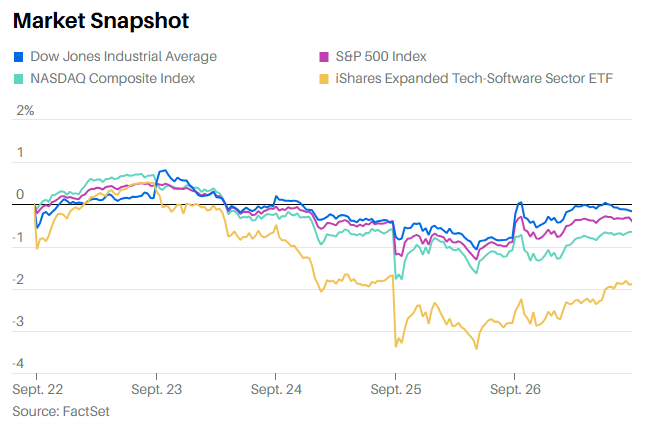Click the Sept. 23 x-axis label
The image size is (670, 424).
(156, 387)
